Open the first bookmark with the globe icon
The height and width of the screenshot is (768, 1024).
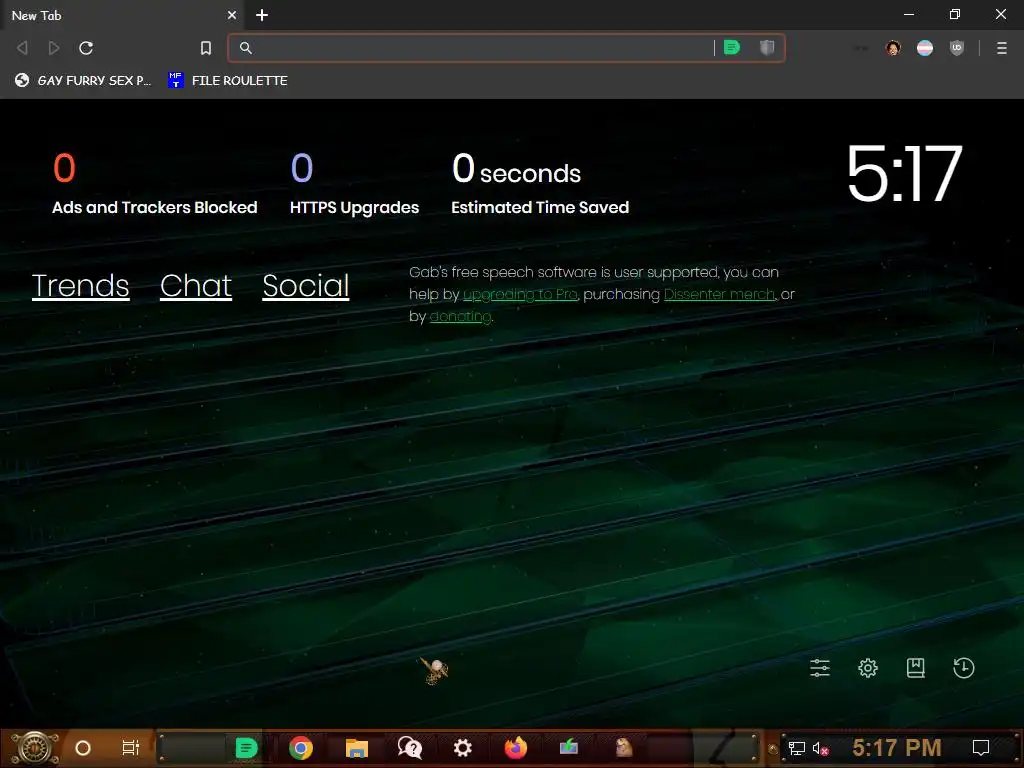pos(83,80)
